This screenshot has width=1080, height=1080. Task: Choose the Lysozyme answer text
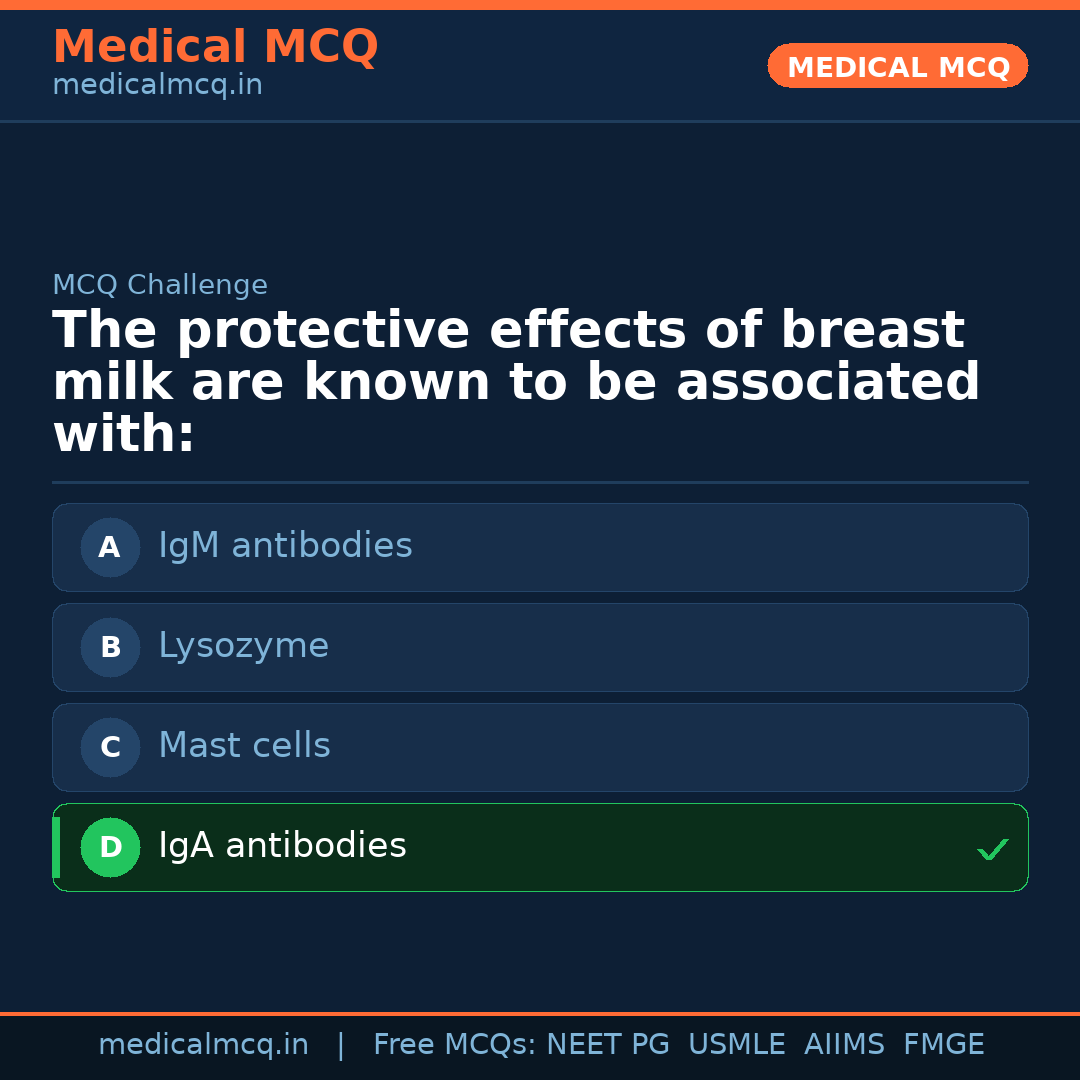[x=243, y=646]
